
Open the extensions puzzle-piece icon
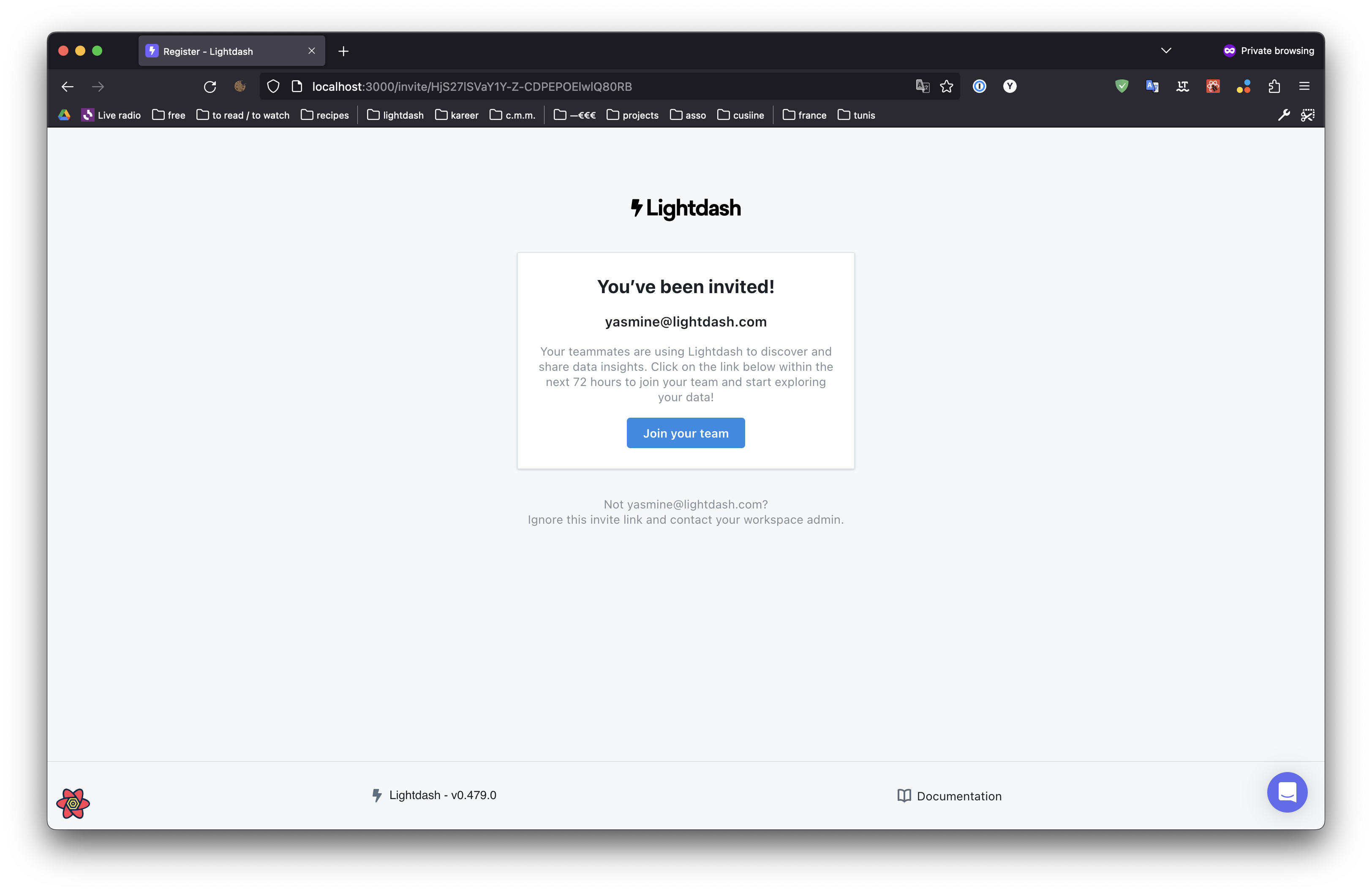(1274, 87)
